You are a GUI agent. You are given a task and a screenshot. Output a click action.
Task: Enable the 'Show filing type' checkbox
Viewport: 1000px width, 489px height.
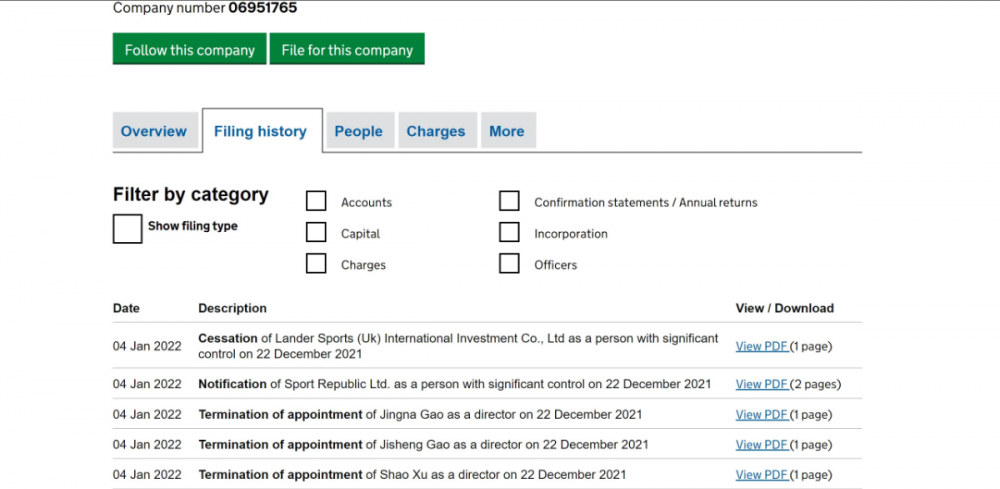[127, 228]
